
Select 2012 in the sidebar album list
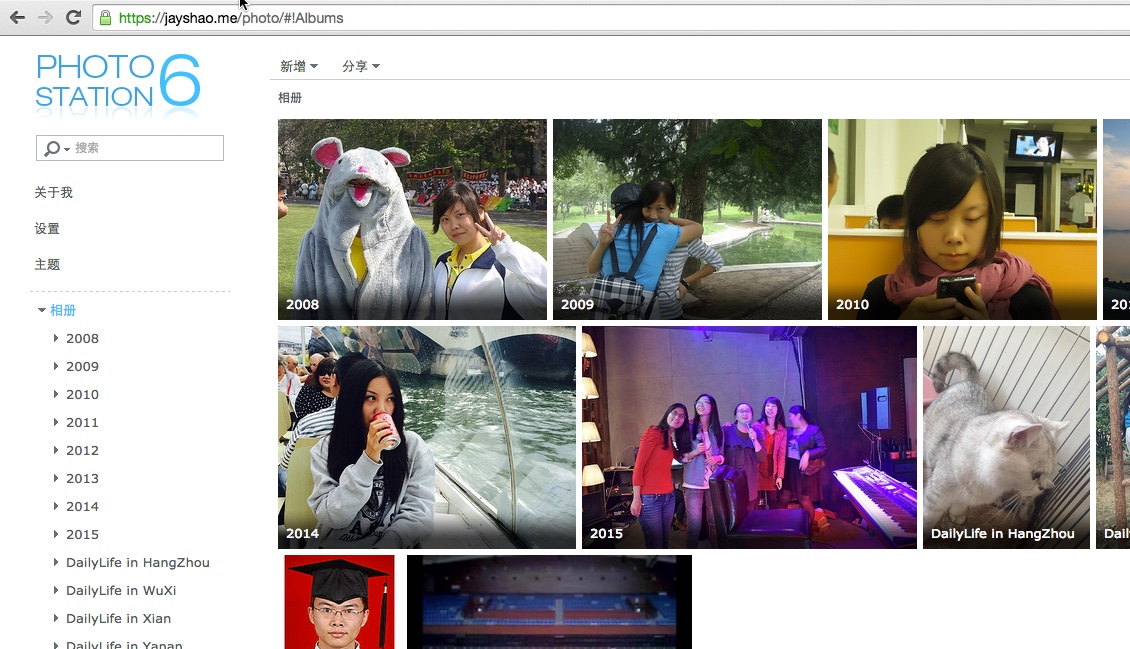click(82, 450)
